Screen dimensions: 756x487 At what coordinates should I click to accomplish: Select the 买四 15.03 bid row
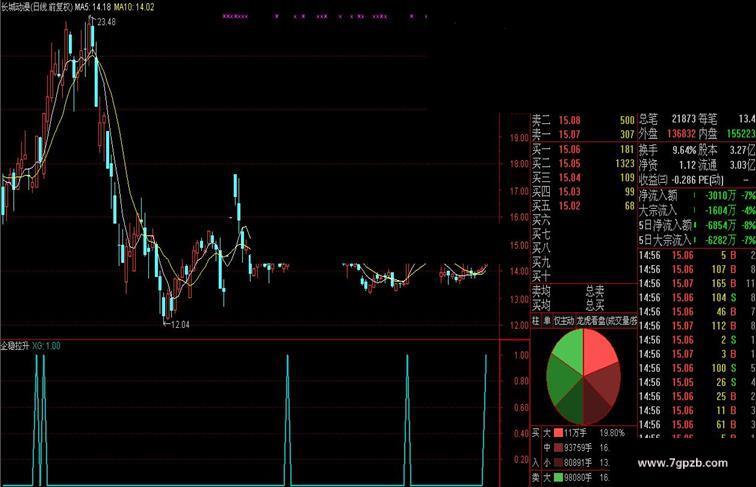pos(583,191)
